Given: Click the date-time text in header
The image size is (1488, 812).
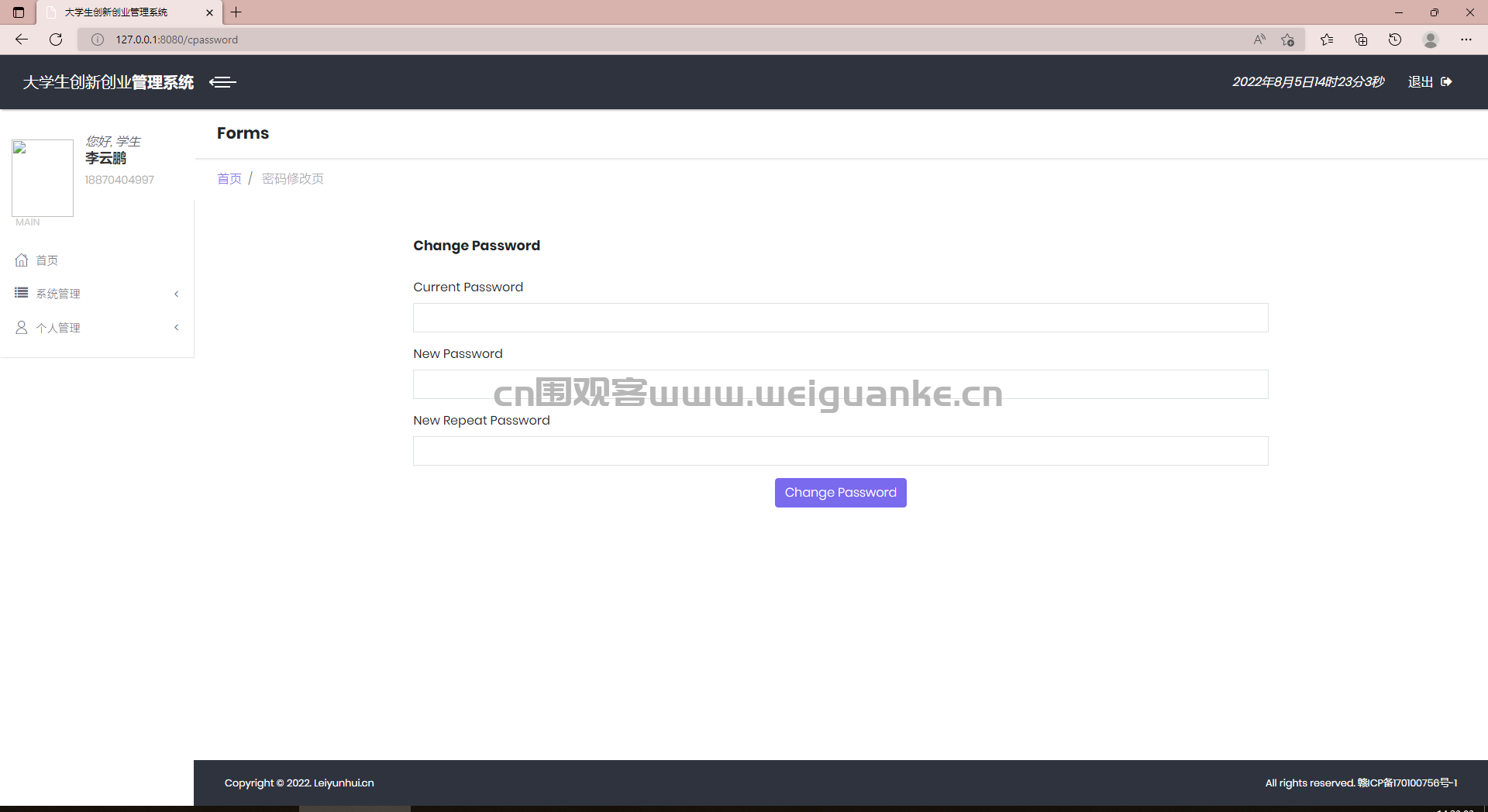Looking at the screenshot, I should 1308,82.
